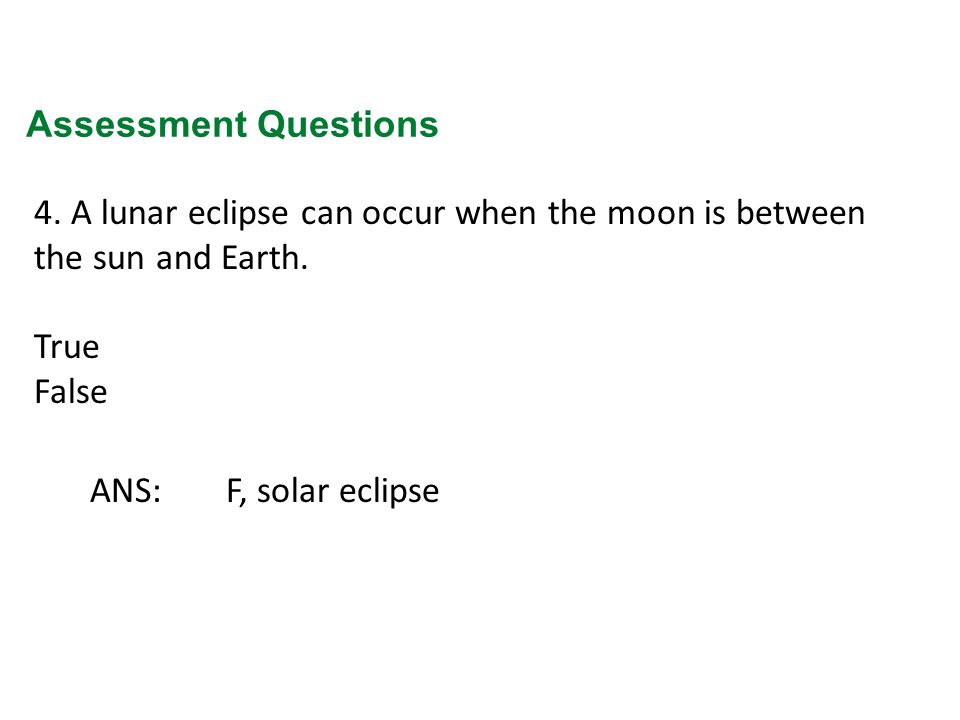Select the "True" answer option

pos(67,347)
